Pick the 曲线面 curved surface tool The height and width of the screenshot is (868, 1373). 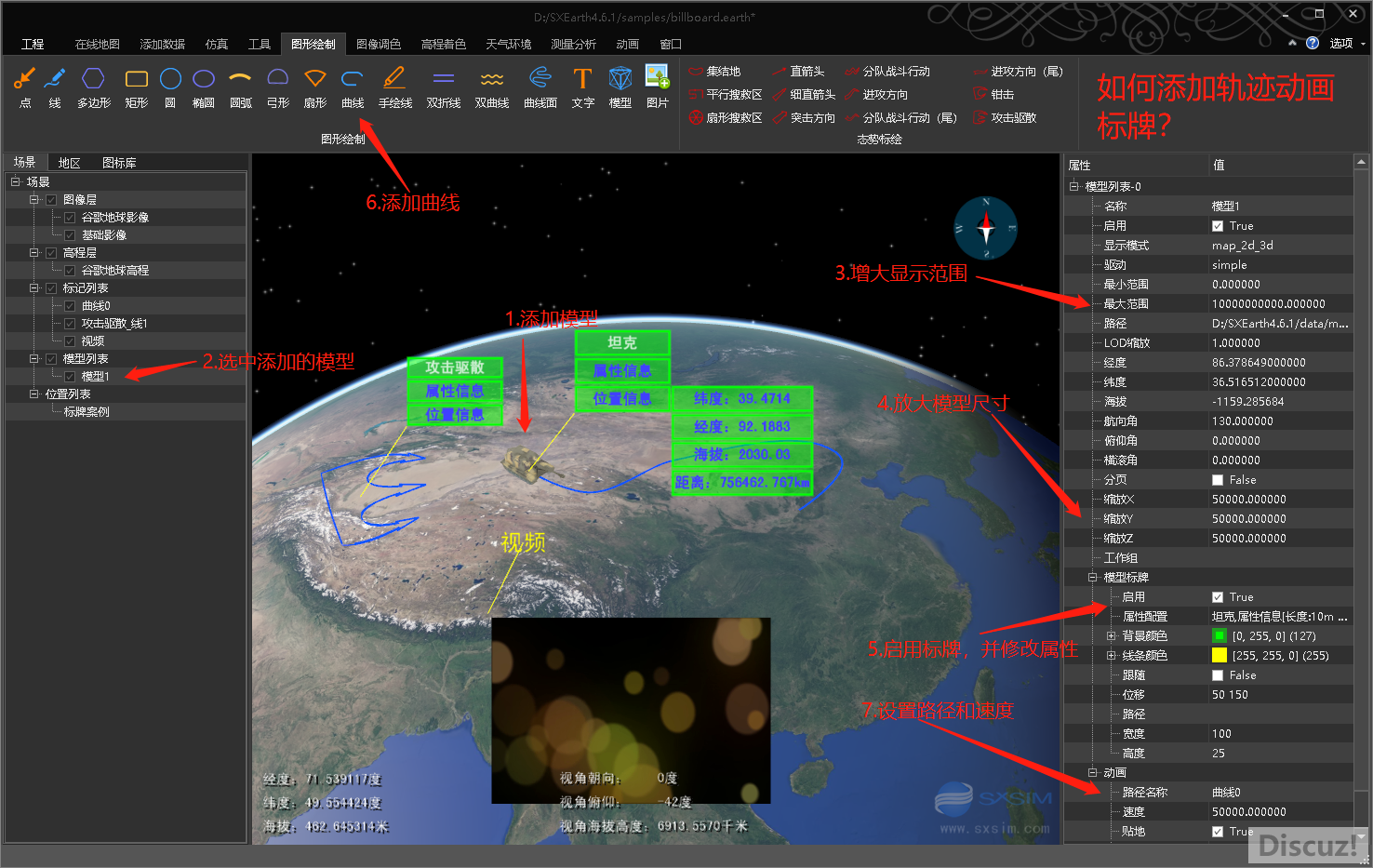tap(540, 87)
